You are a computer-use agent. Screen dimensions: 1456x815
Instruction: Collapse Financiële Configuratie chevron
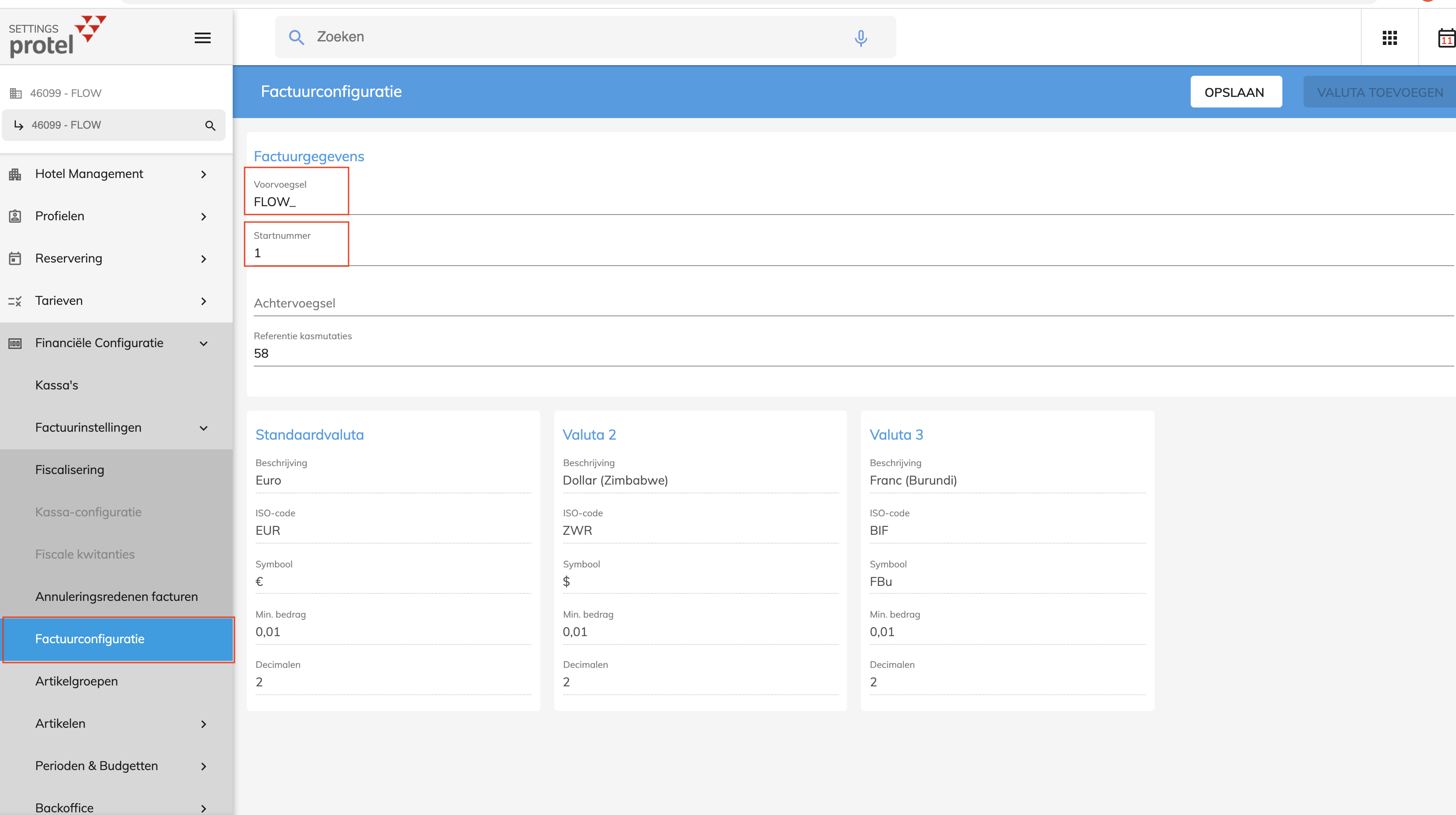point(204,344)
